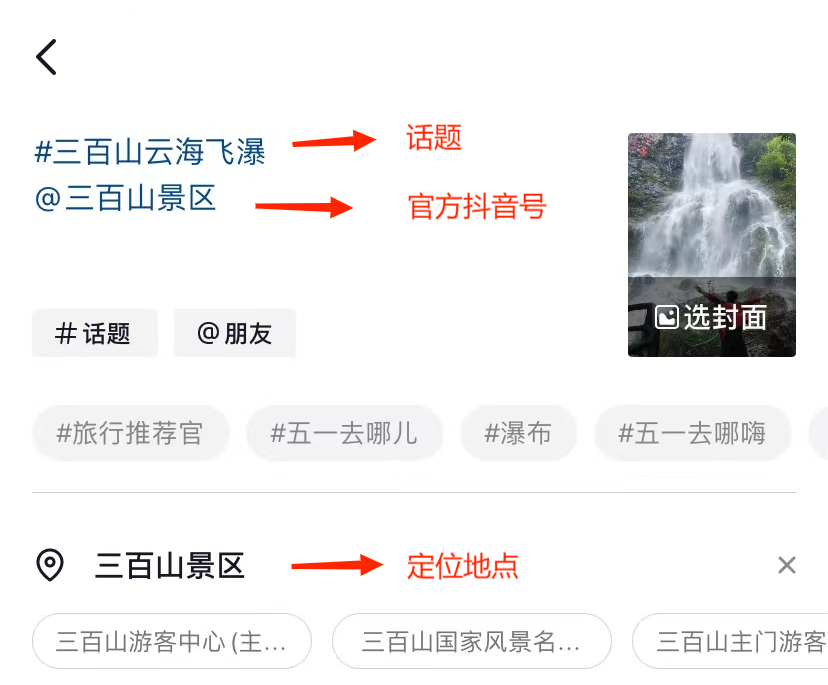Tap the partially visible chip after #五一去哪嗨

click(820, 434)
